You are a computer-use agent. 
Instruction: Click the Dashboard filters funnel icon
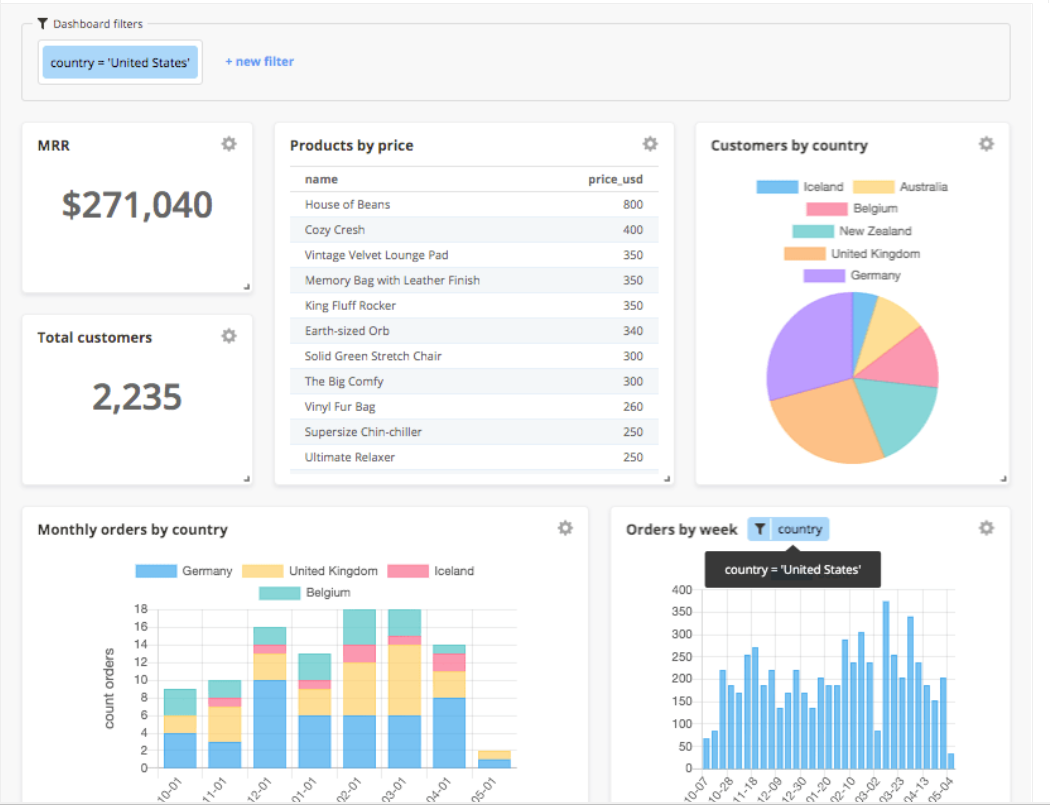pos(42,24)
